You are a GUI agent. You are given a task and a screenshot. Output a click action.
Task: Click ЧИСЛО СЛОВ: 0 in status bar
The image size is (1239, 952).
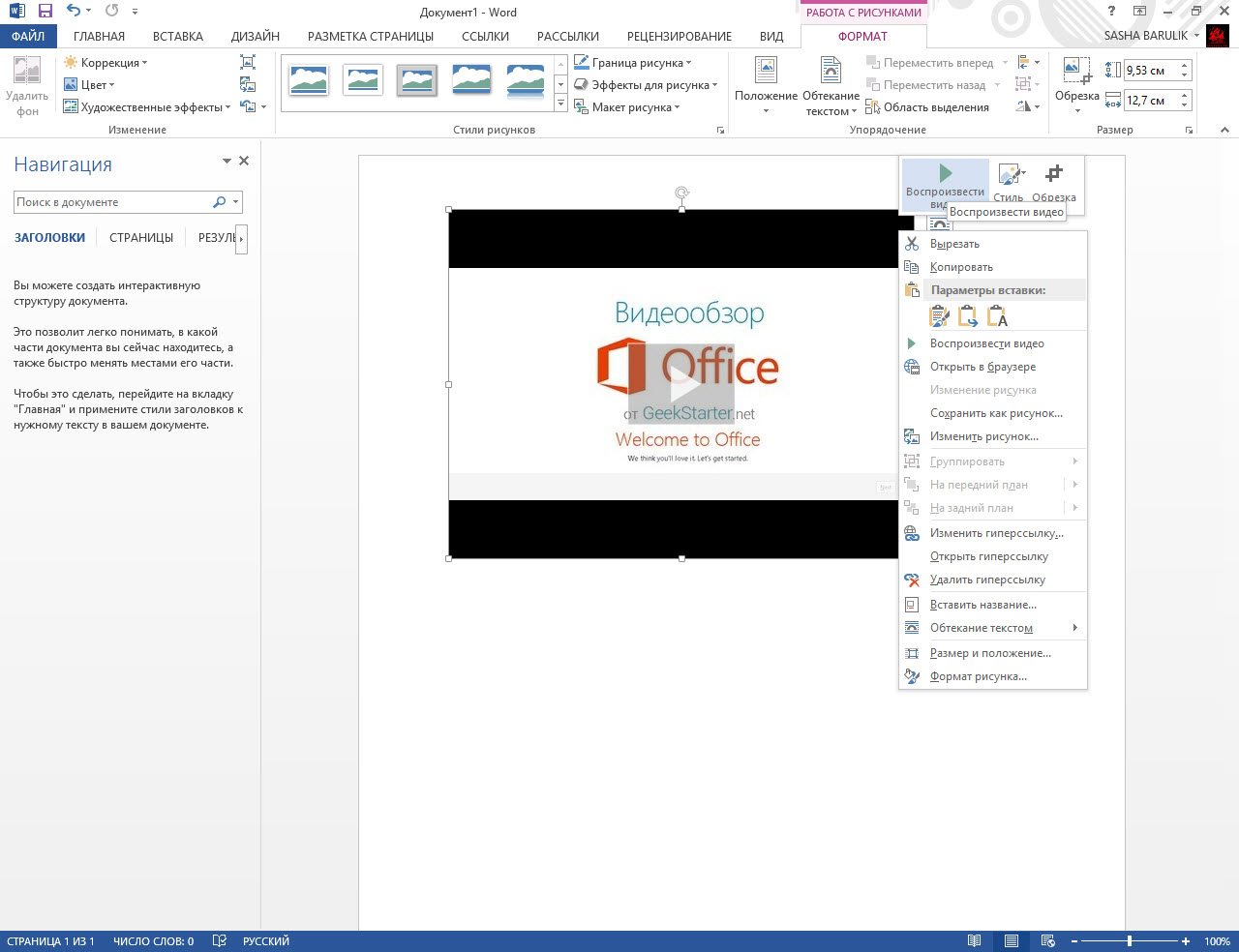pos(153,941)
